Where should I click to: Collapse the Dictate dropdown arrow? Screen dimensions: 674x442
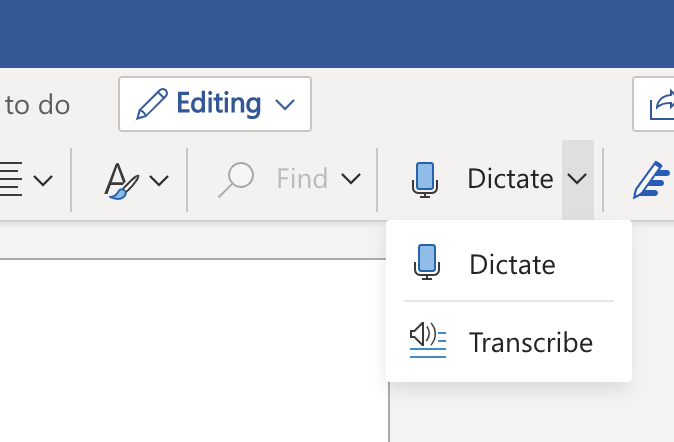coord(577,179)
